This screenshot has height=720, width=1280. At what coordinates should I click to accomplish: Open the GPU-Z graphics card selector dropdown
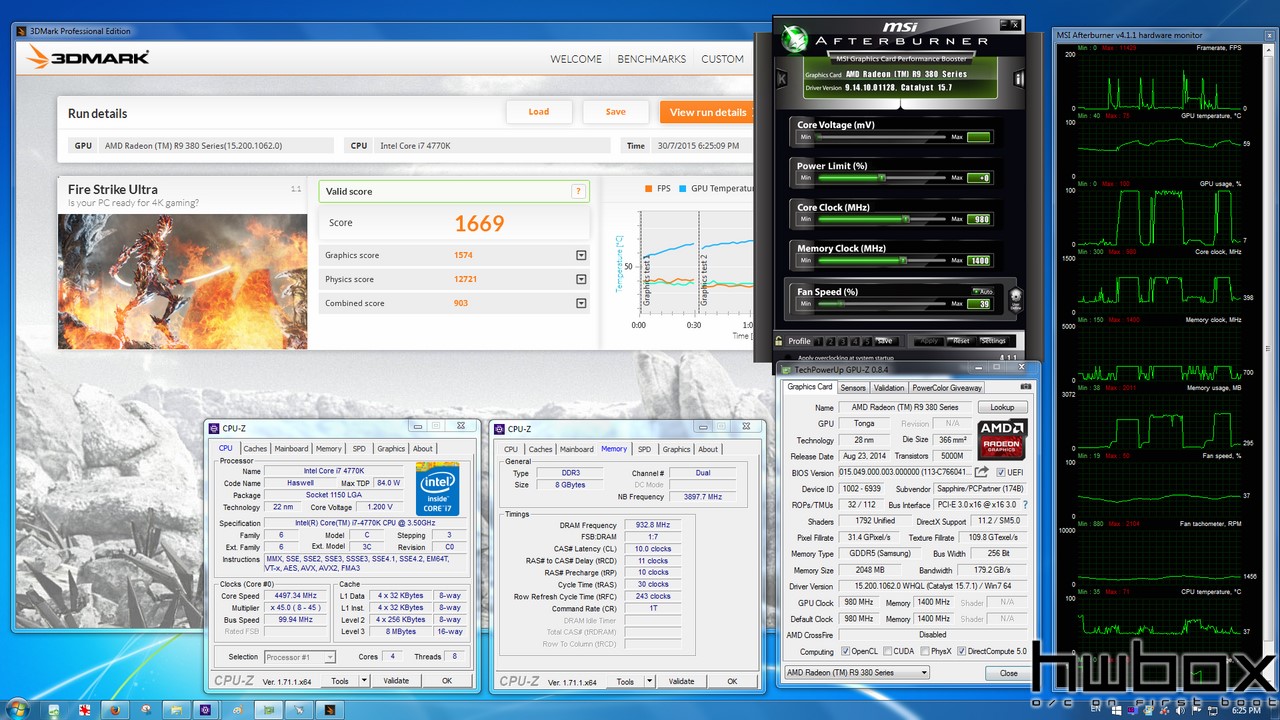pyautogui.click(x=857, y=673)
